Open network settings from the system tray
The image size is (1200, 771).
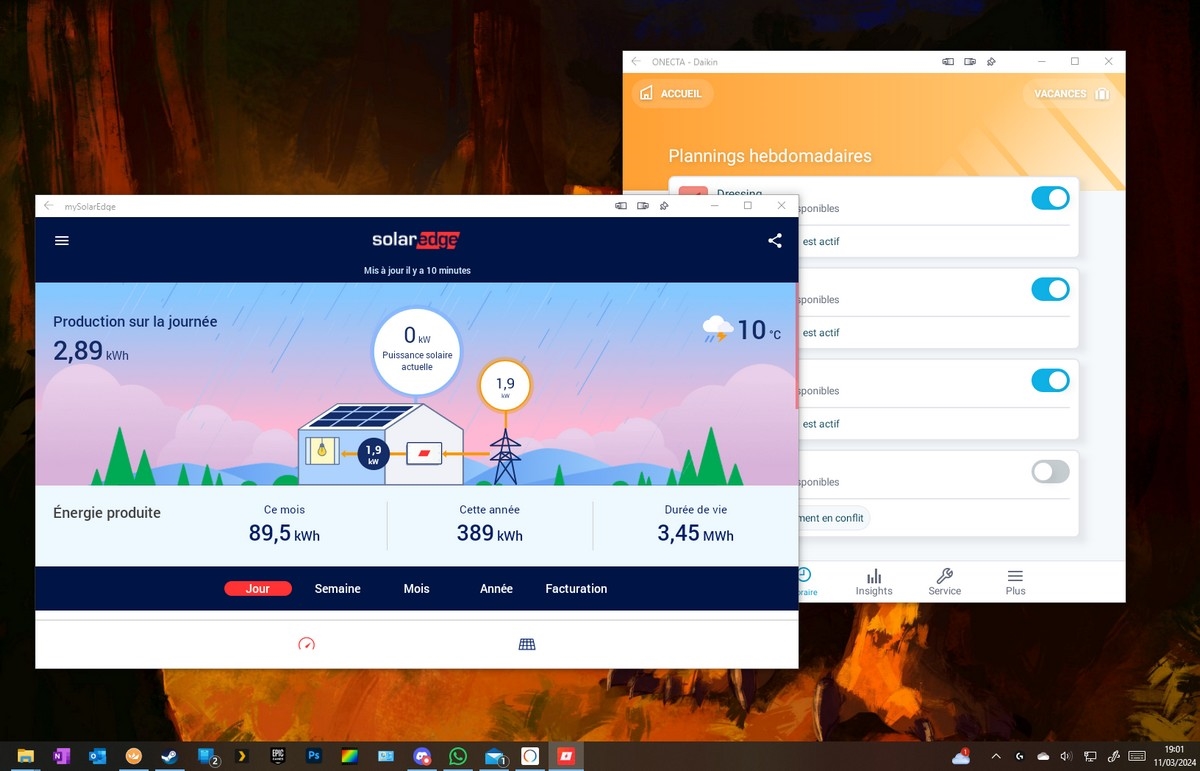(x=1090, y=756)
